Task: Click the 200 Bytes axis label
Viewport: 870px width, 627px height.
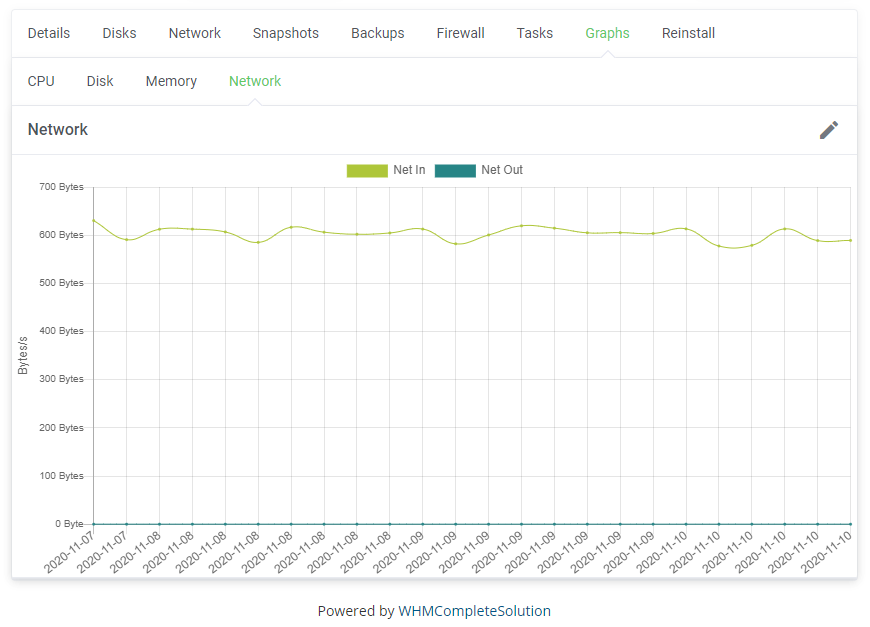Action: pyautogui.click(x=61, y=428)
